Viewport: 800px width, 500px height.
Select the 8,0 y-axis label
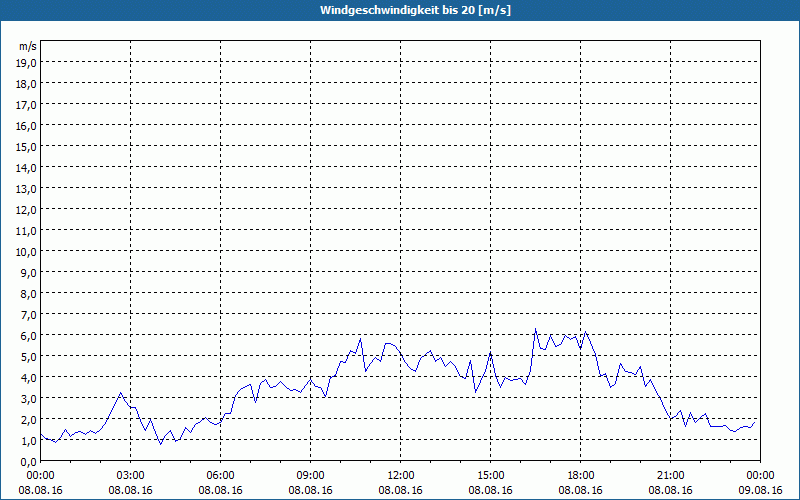[29, 294]
